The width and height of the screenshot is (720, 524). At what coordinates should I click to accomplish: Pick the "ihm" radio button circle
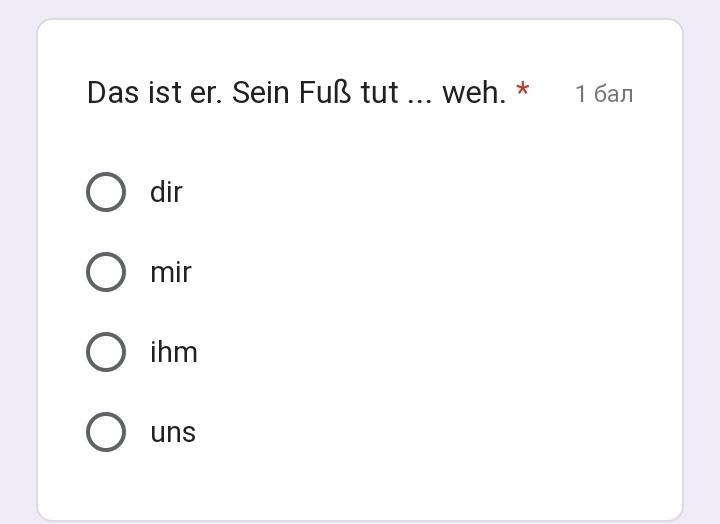(x=106, y=352)
